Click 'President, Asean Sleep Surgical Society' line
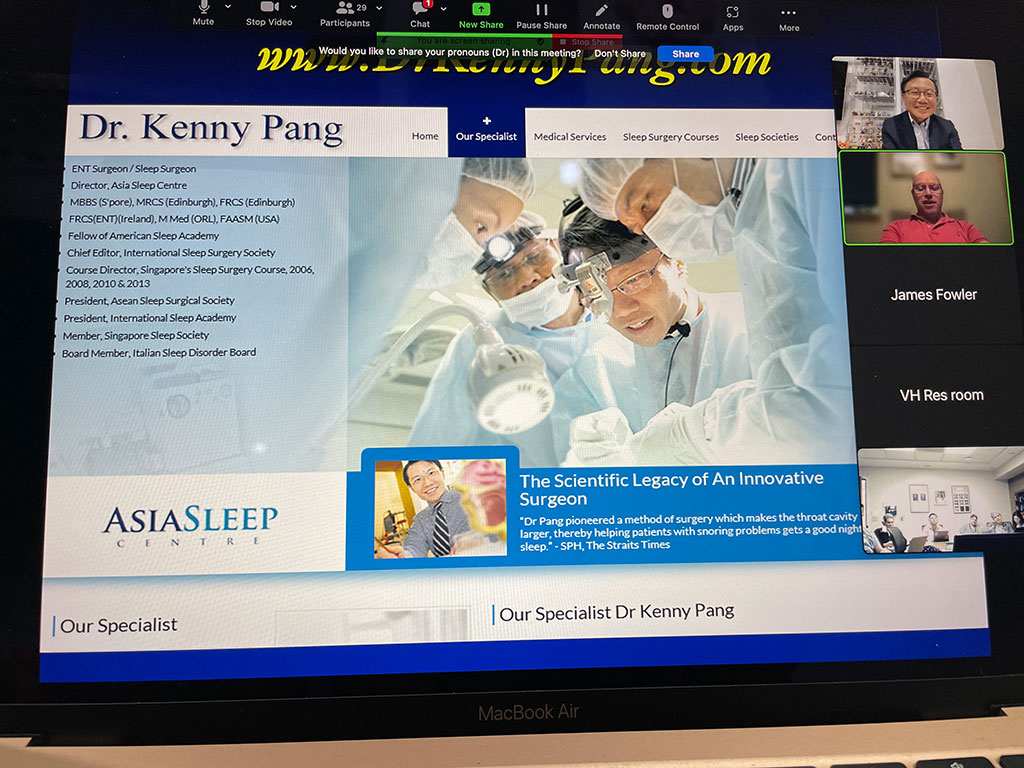The height and width of the screenshot is (768, 1024). (x=150, y=301)
